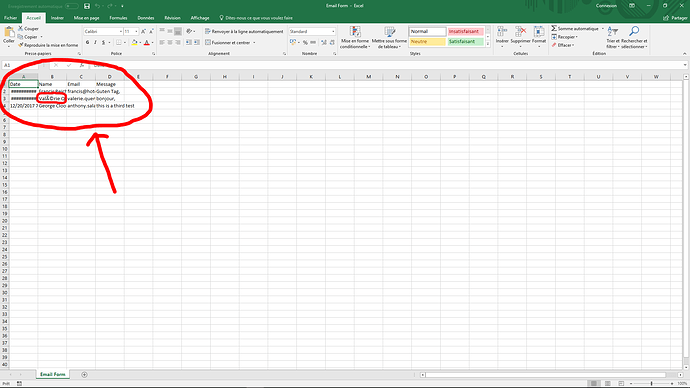Viewport: 690px width, 388px height.
Task: Undo the last action
Action: (x=97, y=6)
